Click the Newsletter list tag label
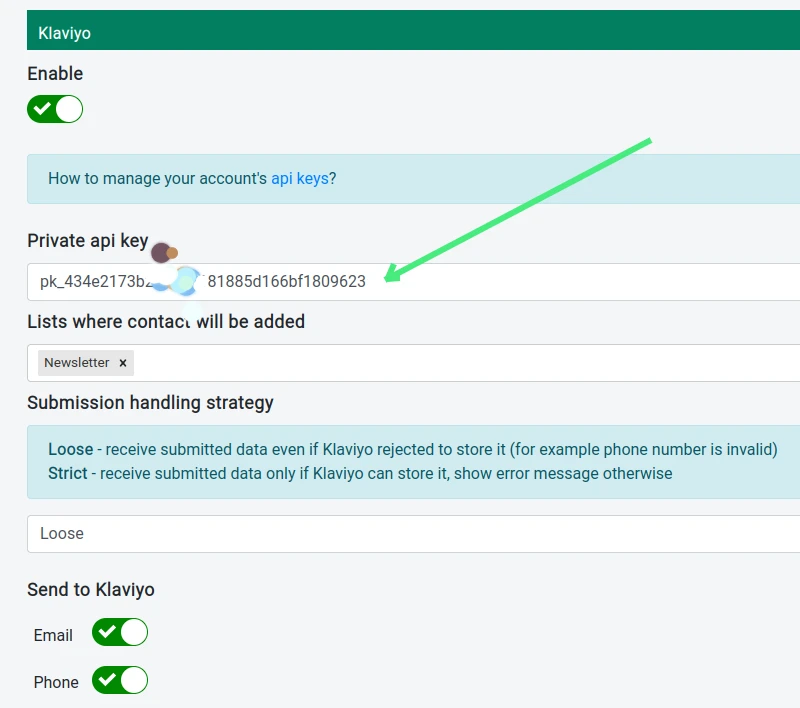This screenshot has height=708, width=800. (x=77, y=363)
